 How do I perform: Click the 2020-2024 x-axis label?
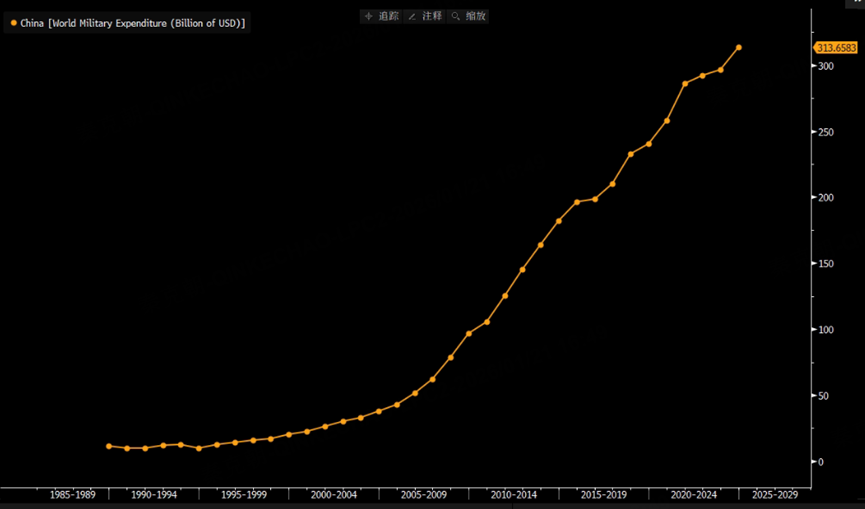694,494
